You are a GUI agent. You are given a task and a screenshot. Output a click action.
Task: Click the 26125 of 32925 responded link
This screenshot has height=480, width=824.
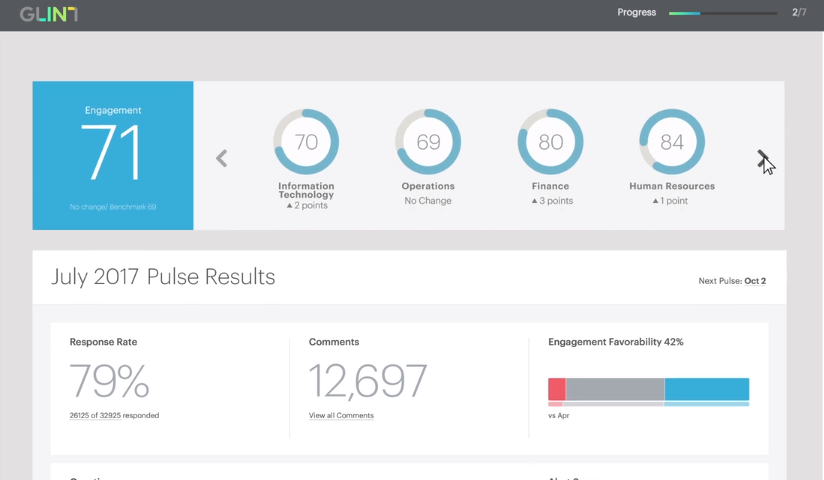[x=114, y=415]
